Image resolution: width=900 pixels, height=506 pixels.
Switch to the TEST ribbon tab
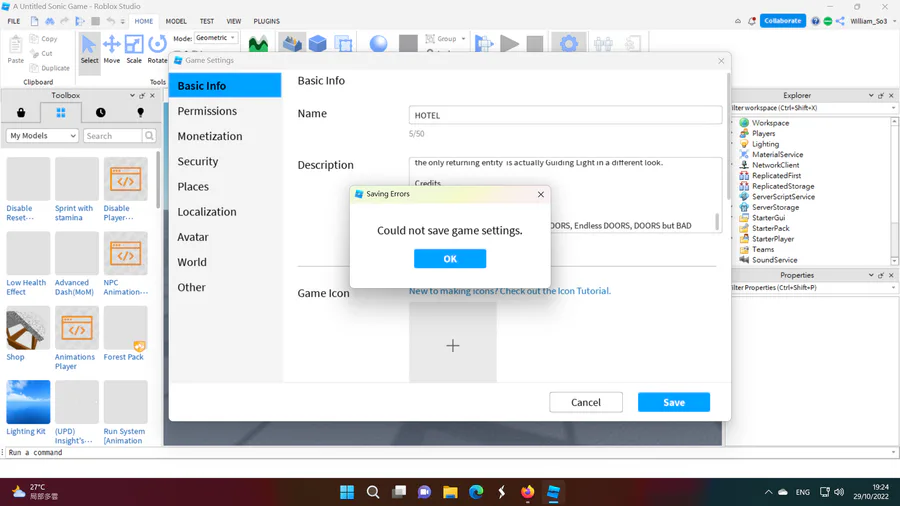pos(207,21)
